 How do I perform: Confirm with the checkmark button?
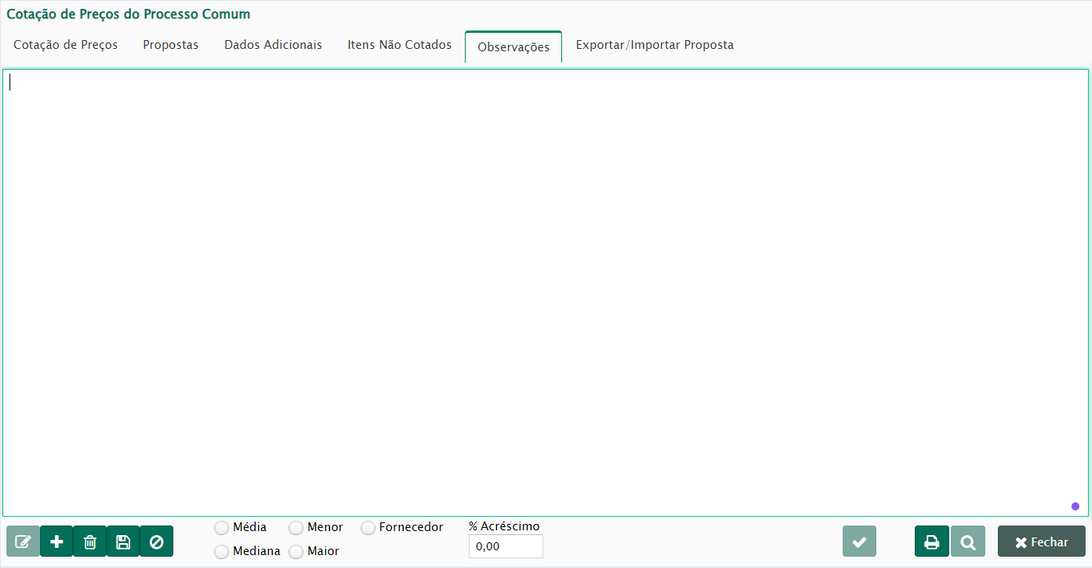click(859, 542)
